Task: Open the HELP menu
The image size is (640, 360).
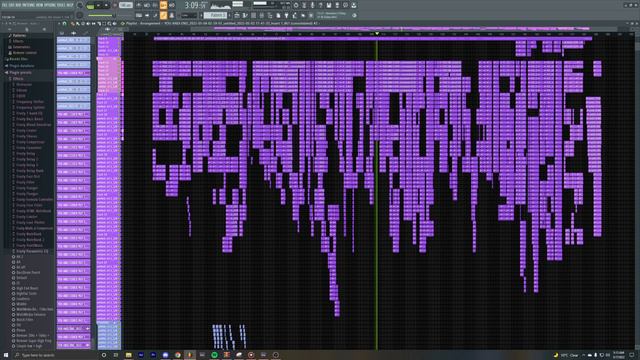Action: point(70,5)
